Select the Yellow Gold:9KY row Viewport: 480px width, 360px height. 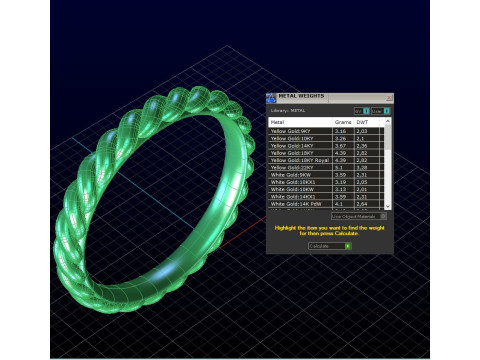(326, 131)
